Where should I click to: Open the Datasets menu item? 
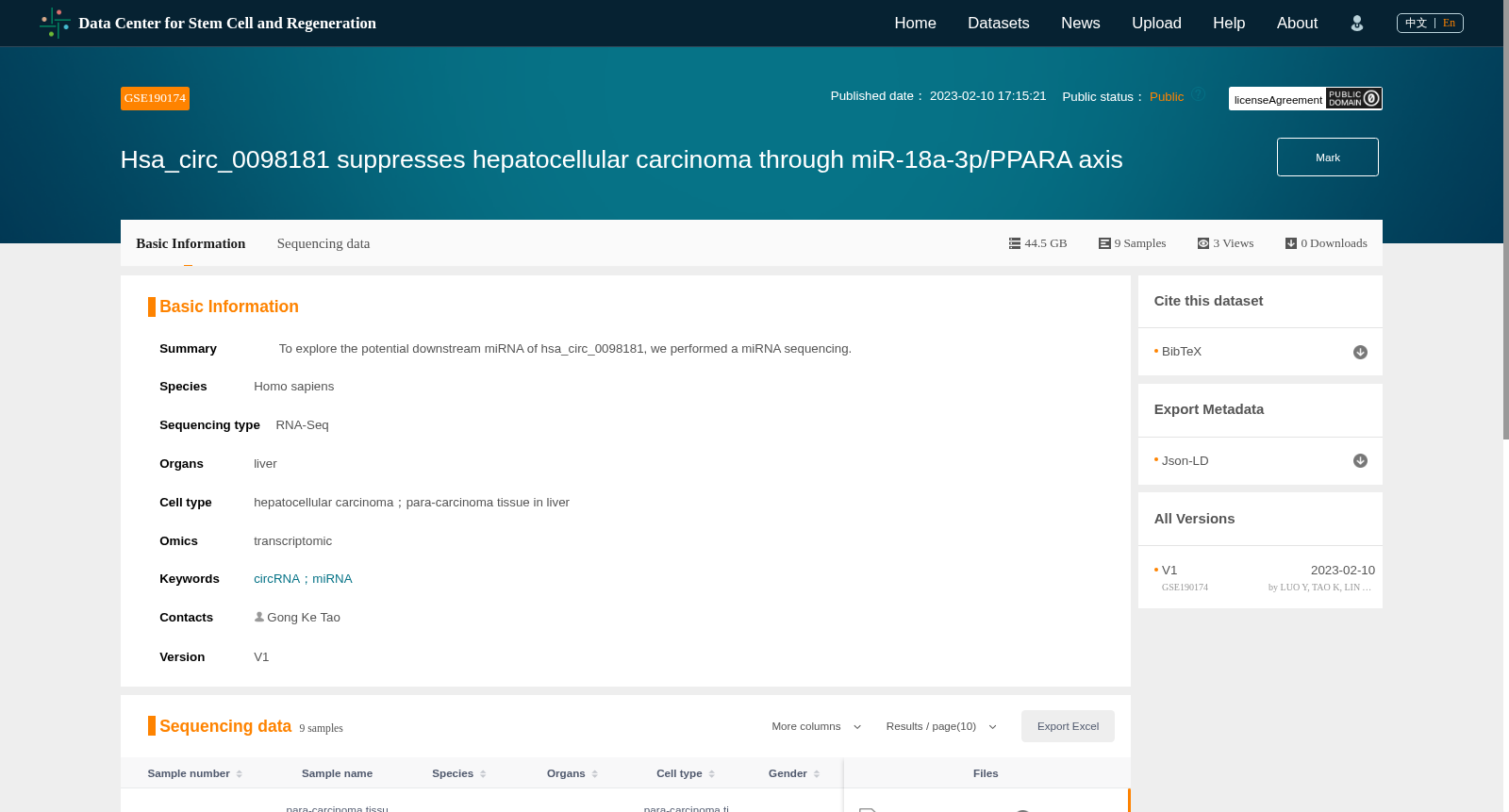[x=998, y=24]
